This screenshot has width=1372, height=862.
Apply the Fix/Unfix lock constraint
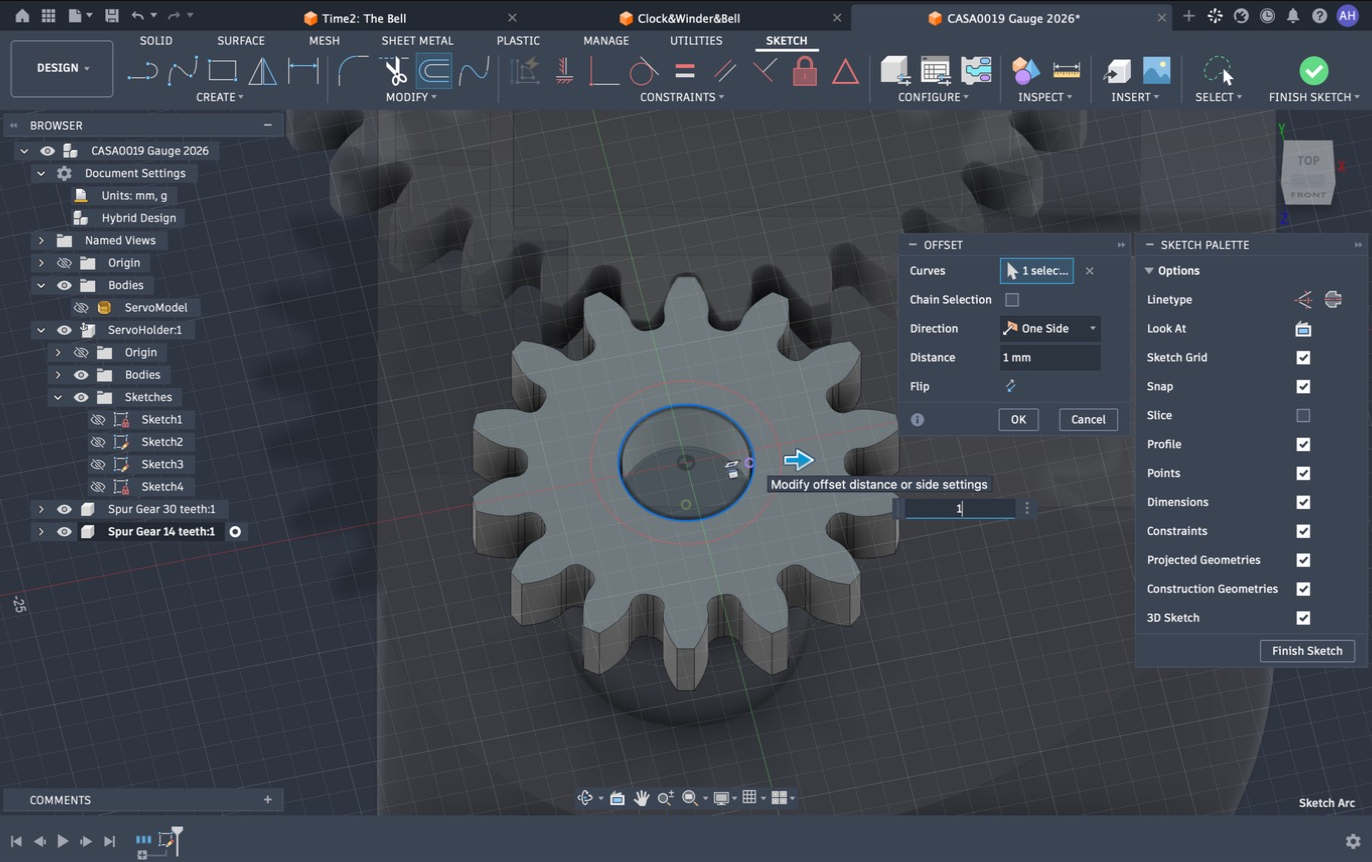[805, 70]
